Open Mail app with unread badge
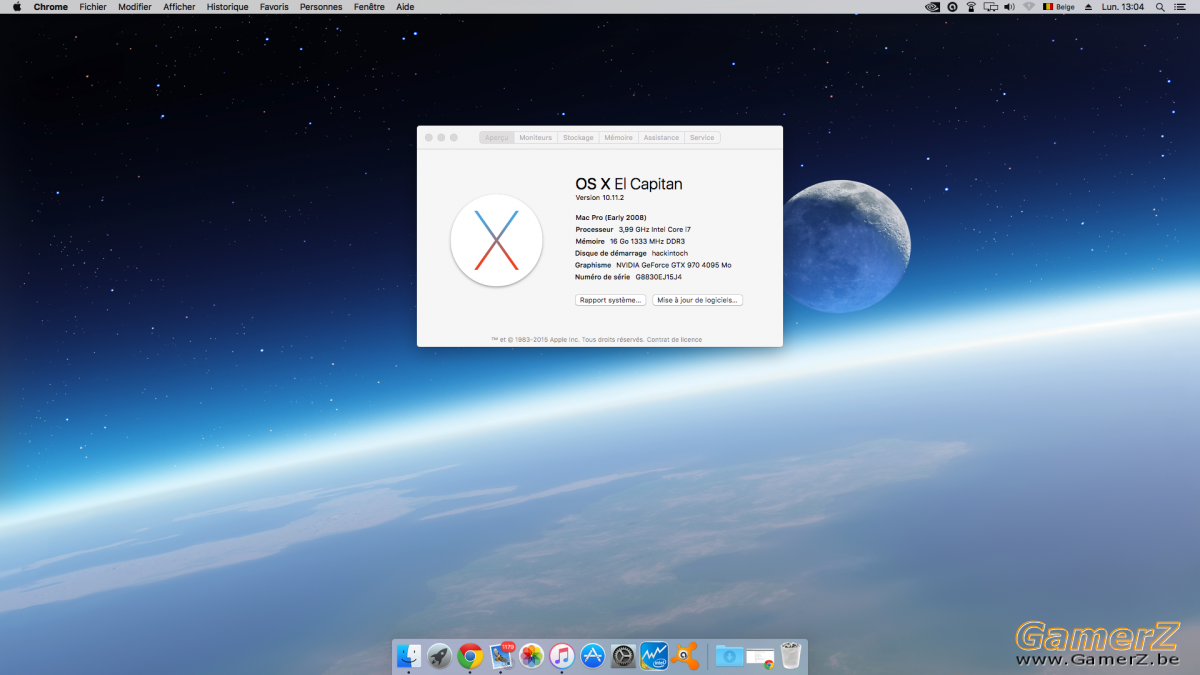Screen dimensions: 1200x675 click(x=501, y=656)
